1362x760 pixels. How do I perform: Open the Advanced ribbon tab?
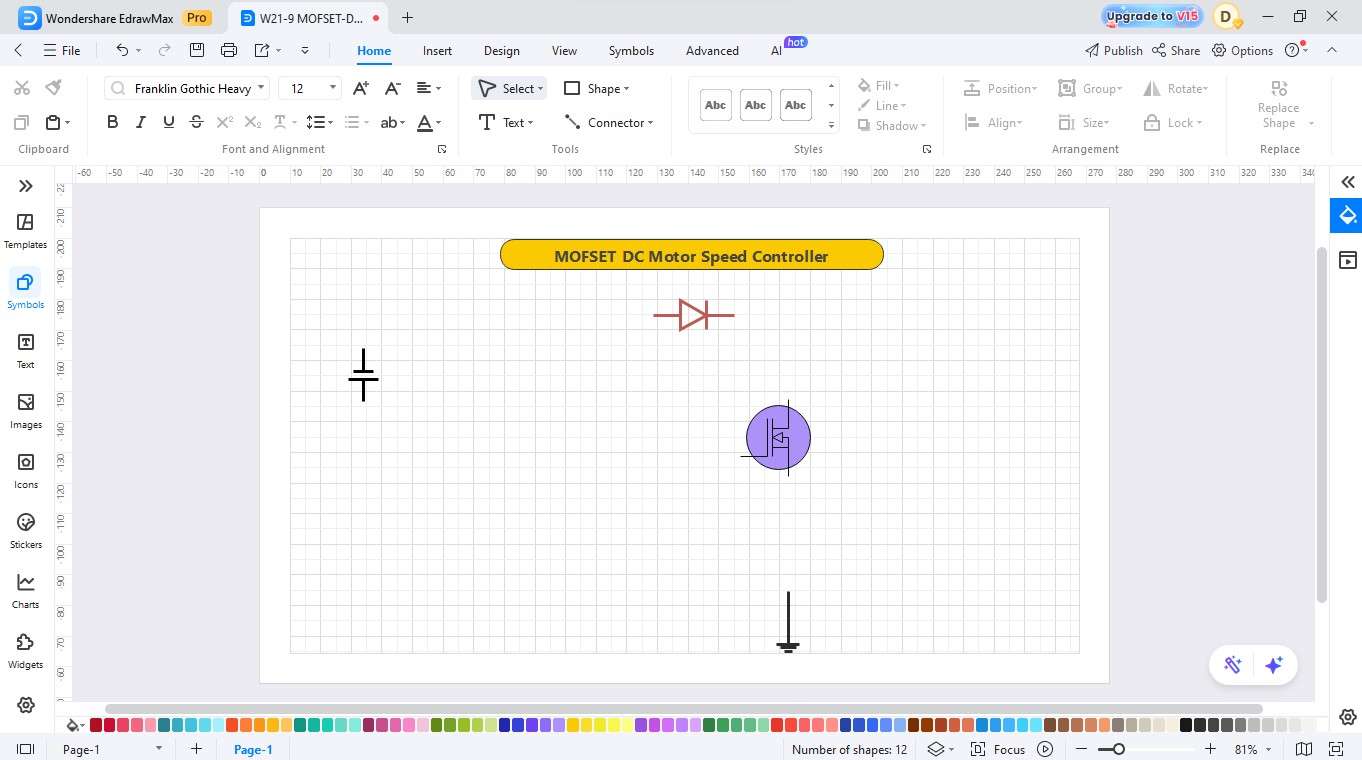click(712, 50)
